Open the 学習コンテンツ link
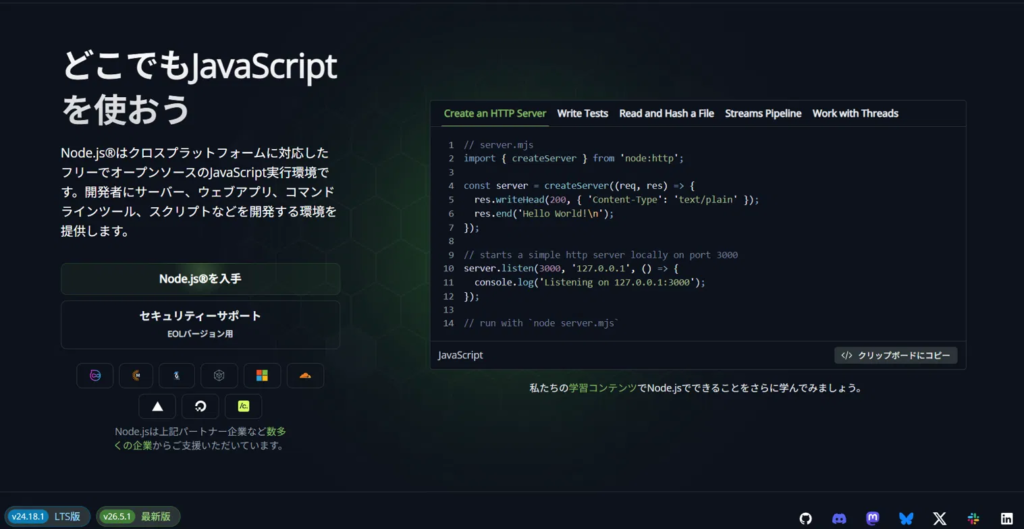Screen dimensions: 1024x529 pyautogui.click(x=602, y=388)
